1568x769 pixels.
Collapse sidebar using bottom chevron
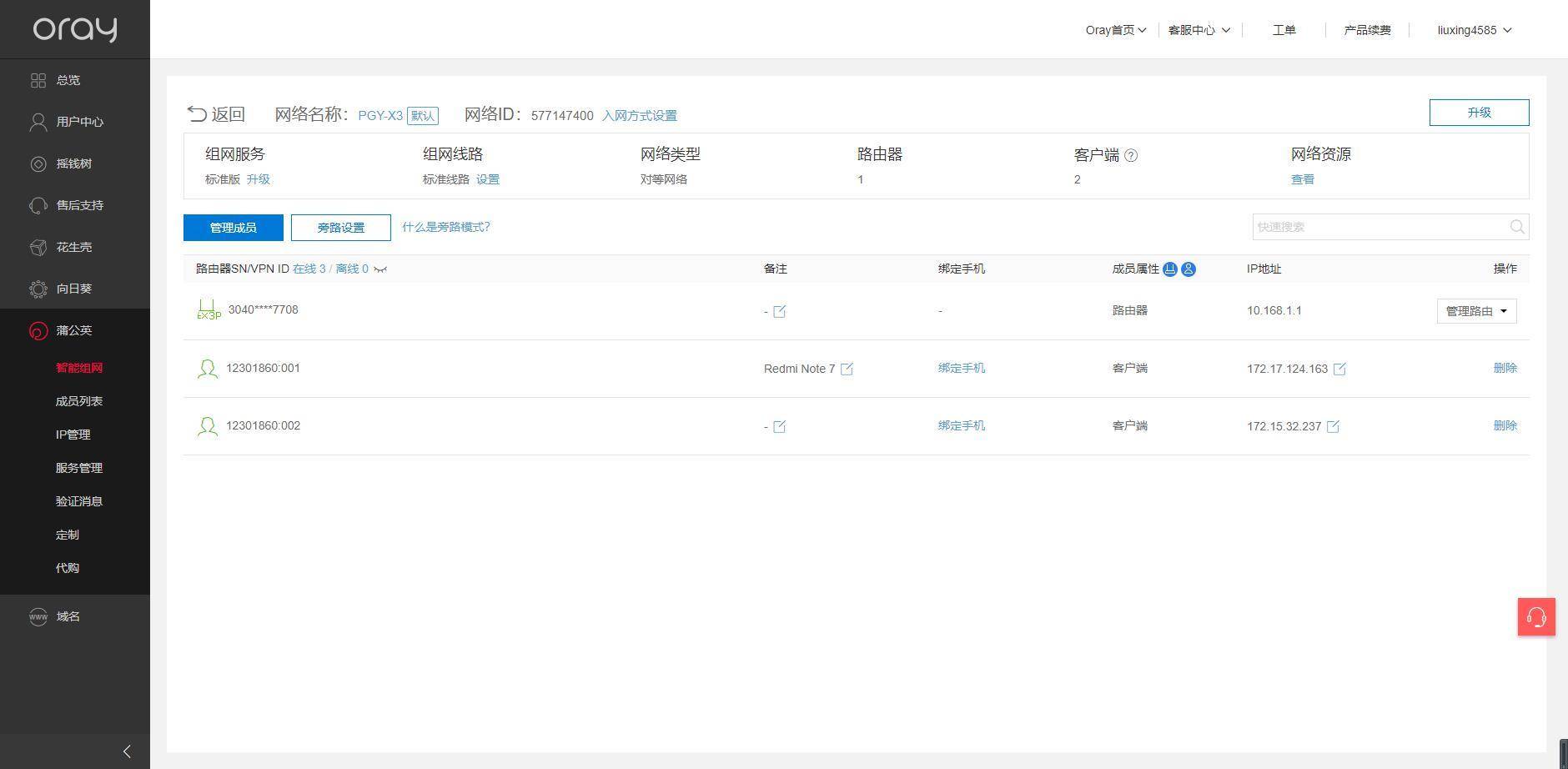tap(127, 751)
